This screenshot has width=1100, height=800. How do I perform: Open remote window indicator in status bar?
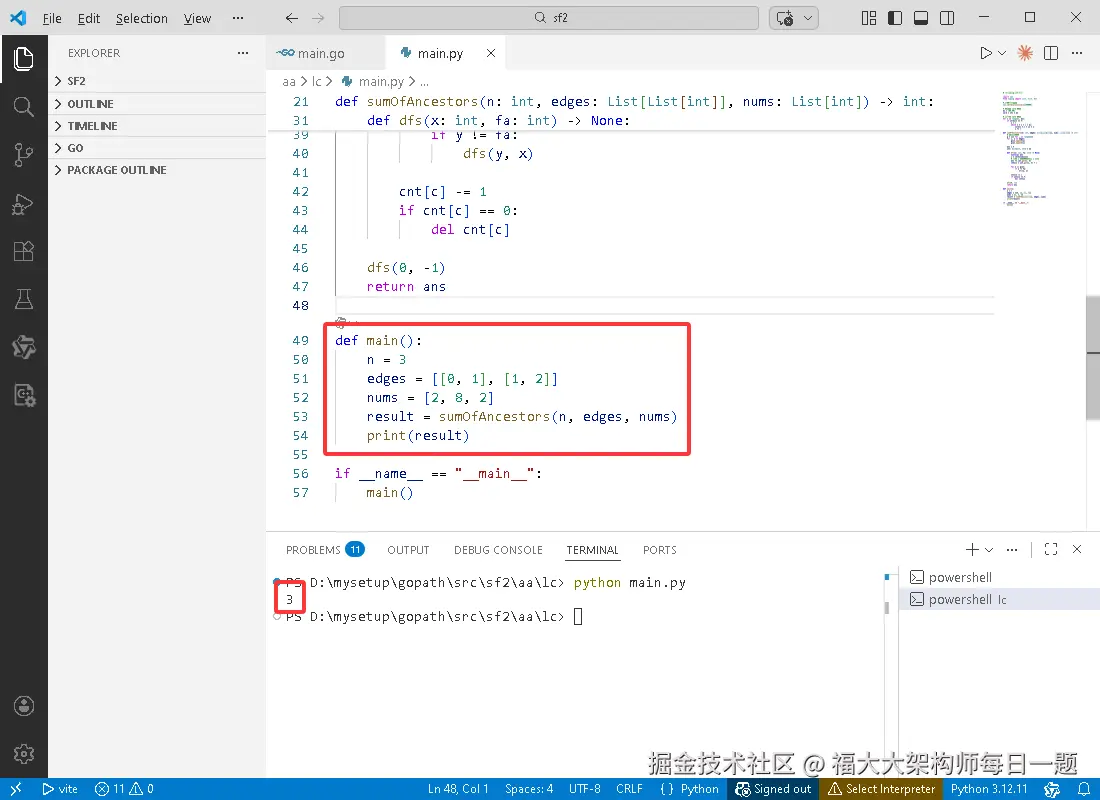pyautogui.click(x=15, y=789)
